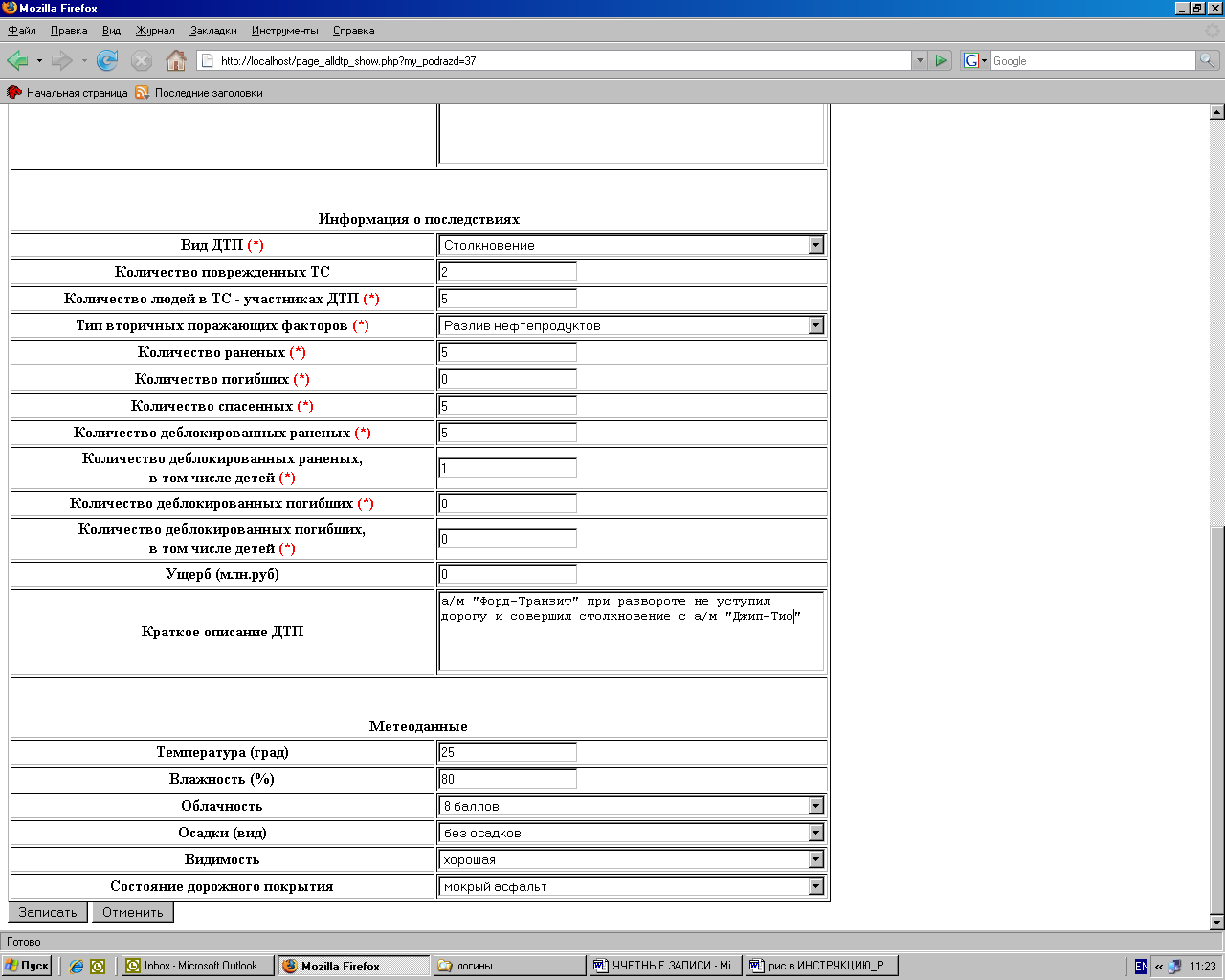The width and height of the screenshot is (1225, 980).
Task: Reload the page with the refresh icon
Action: [x=107, y=61]
